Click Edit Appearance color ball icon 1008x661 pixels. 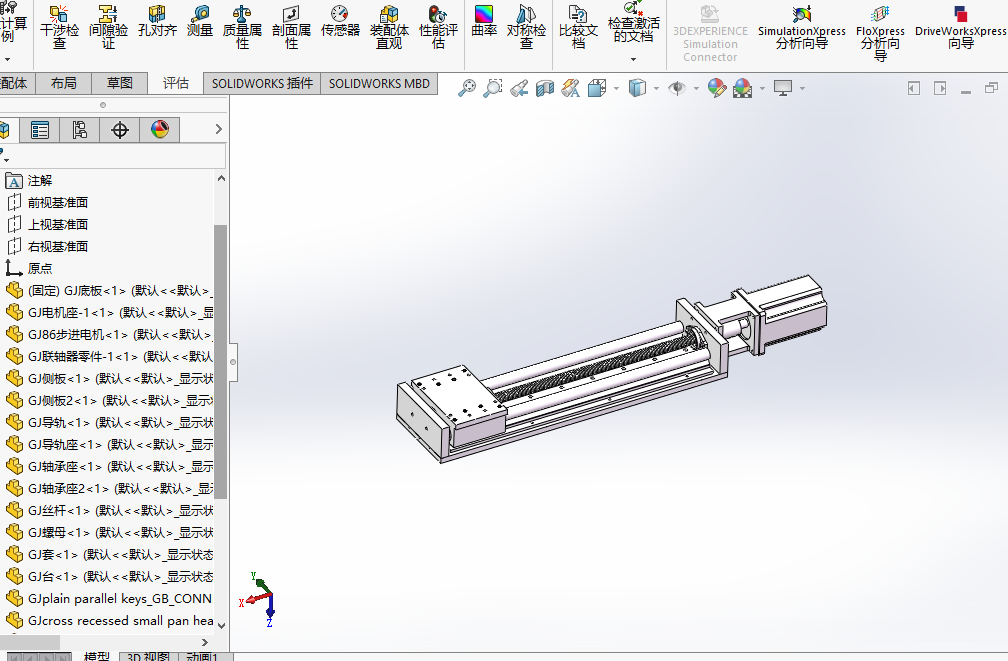click(x=717, y=88)
